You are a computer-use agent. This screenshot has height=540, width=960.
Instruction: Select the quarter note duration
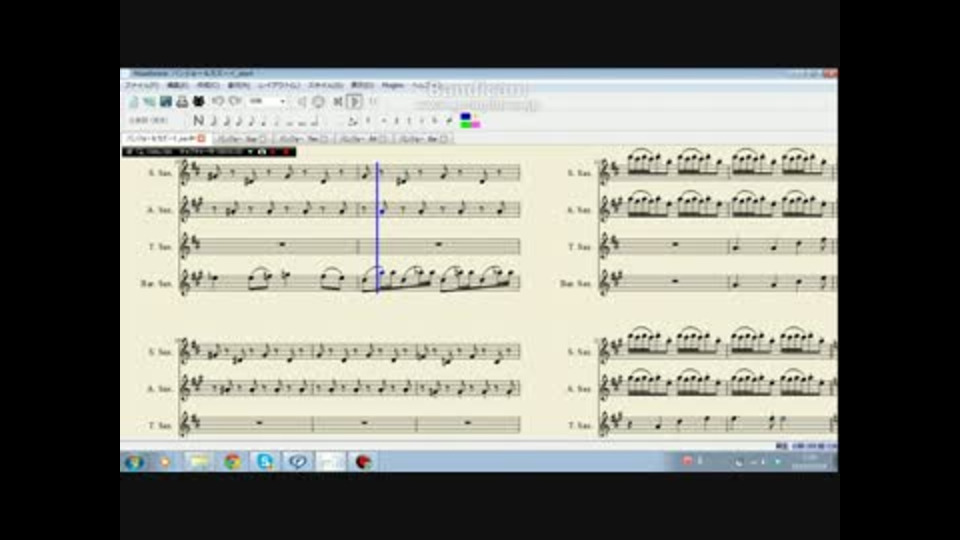pyautogui.click(x=264, y=121)
